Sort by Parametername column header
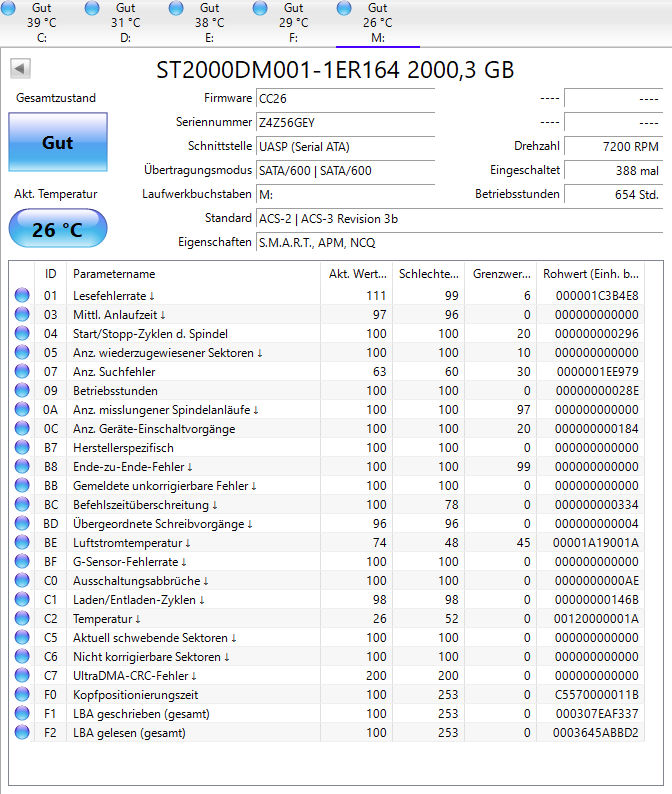Screen dimensions: 672x794 [193, 274]
